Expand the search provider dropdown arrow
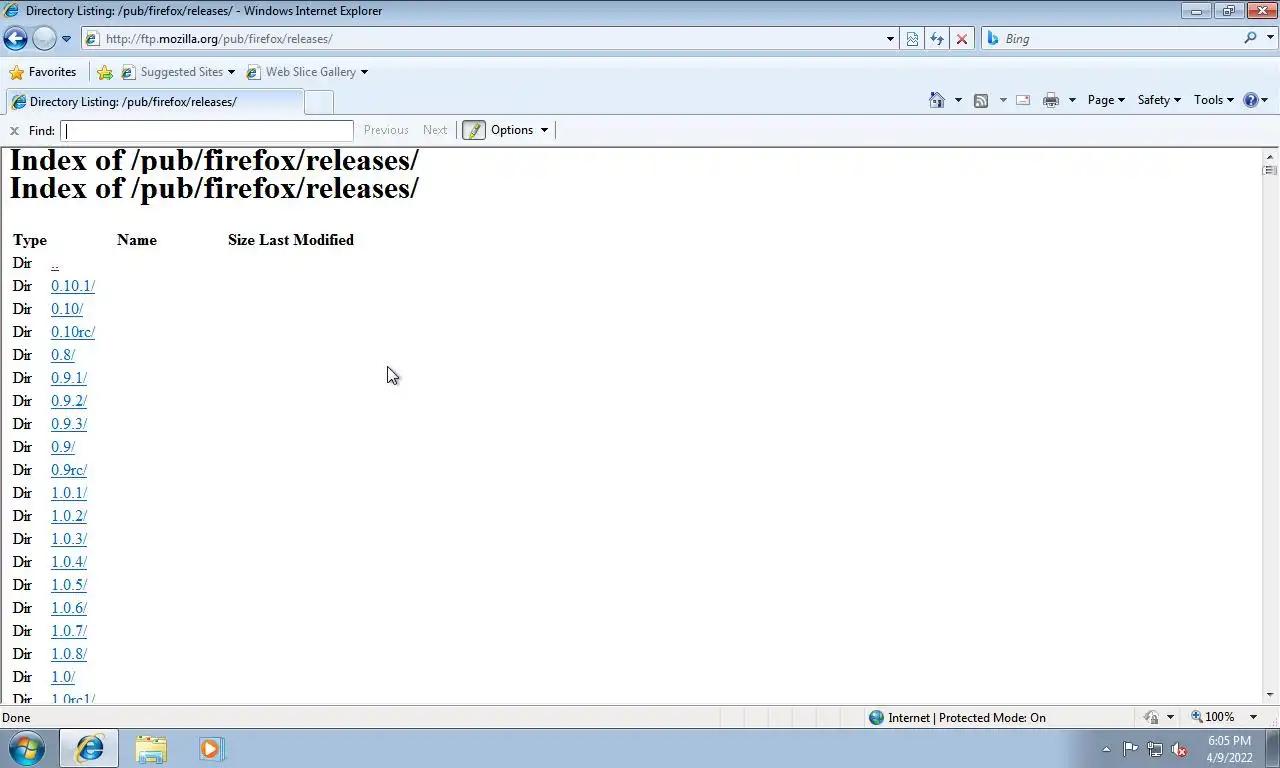The height and width of the screenshot is (768, 1280). (1270, 39)
